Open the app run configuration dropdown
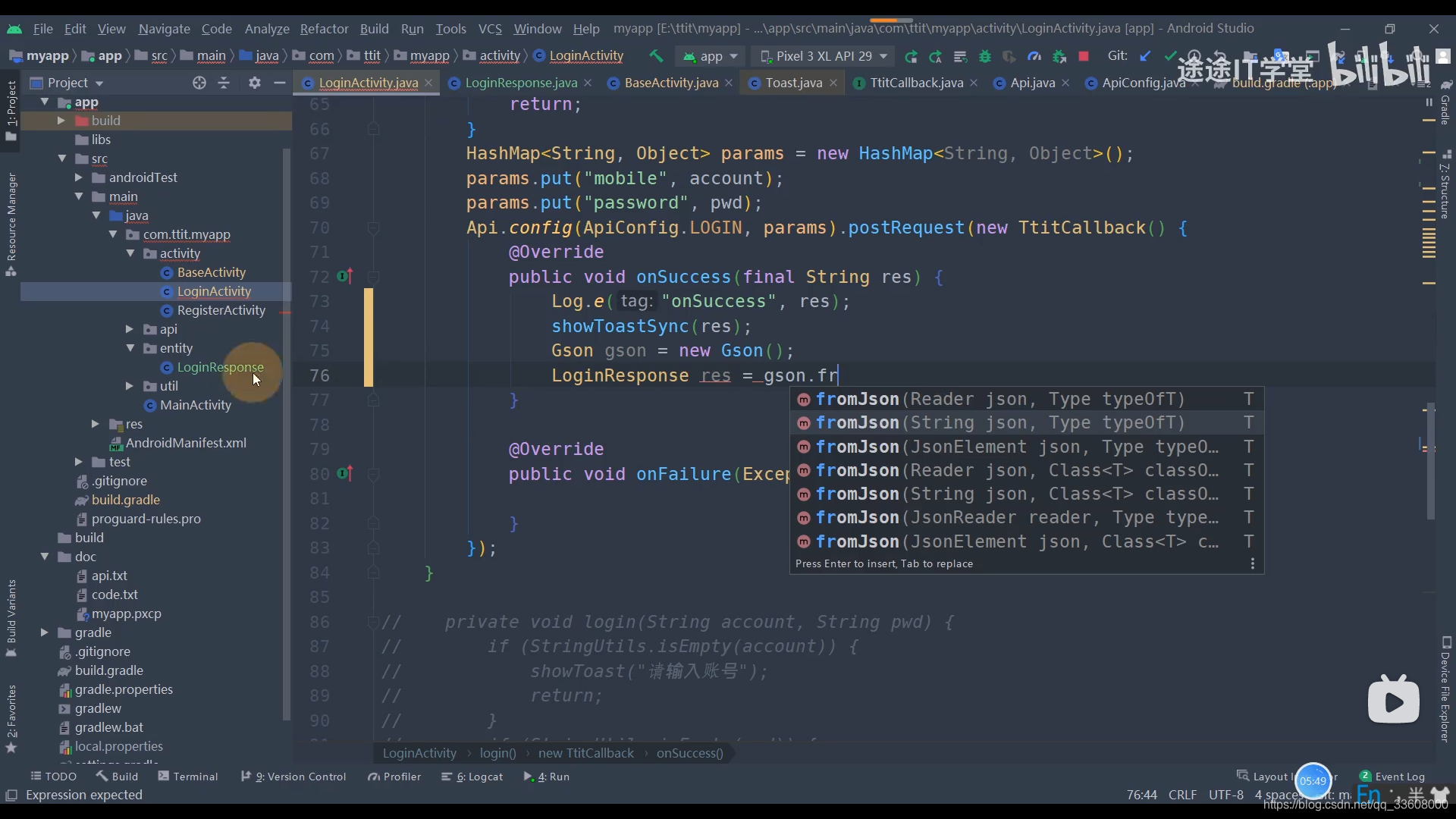 (x=711, y=56)
